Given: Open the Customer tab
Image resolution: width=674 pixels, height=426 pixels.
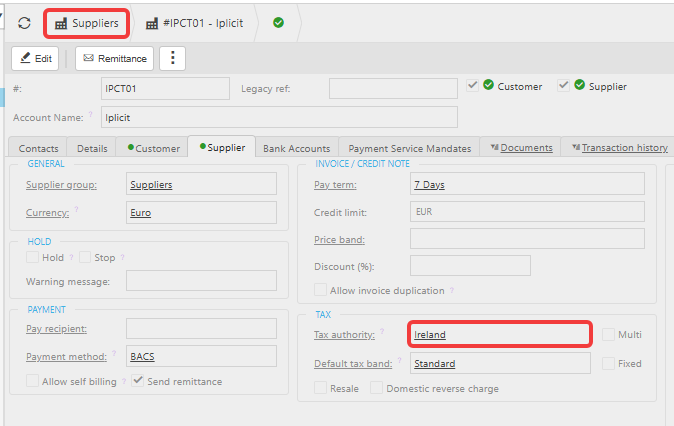Looking at the screenshot, I should tap(153, 148).
